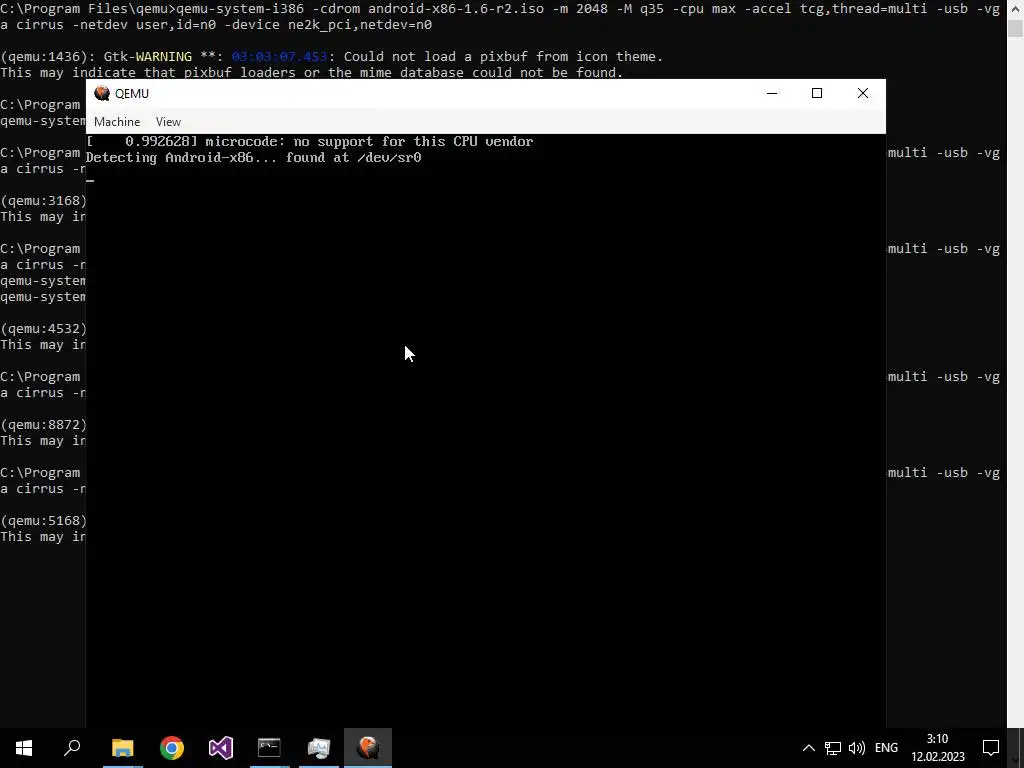Click '(qemu:3168)' in the console
Screen dimensions: 1024x768
coord(43,200)
